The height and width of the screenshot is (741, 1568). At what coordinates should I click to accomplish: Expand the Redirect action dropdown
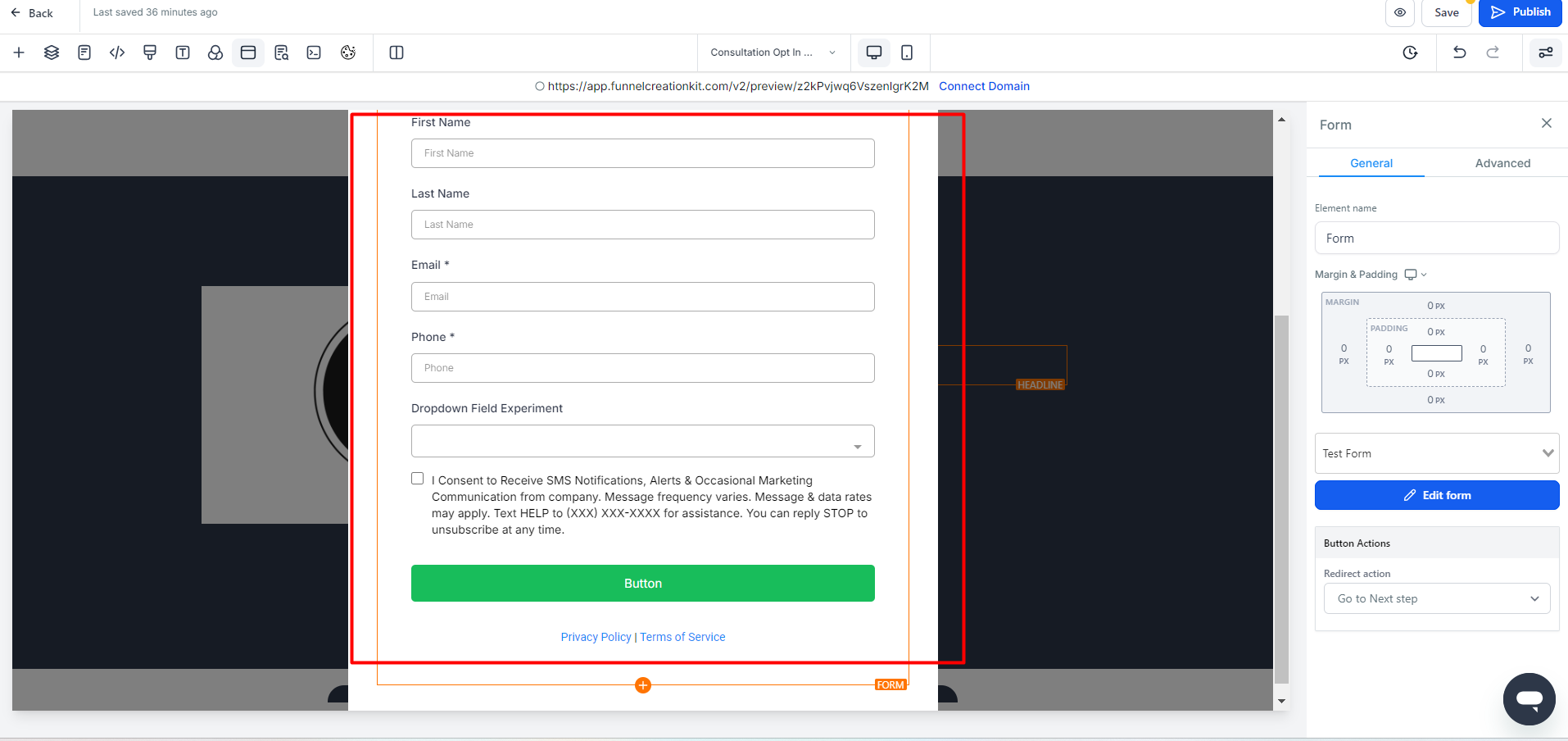click(1437, 598)
